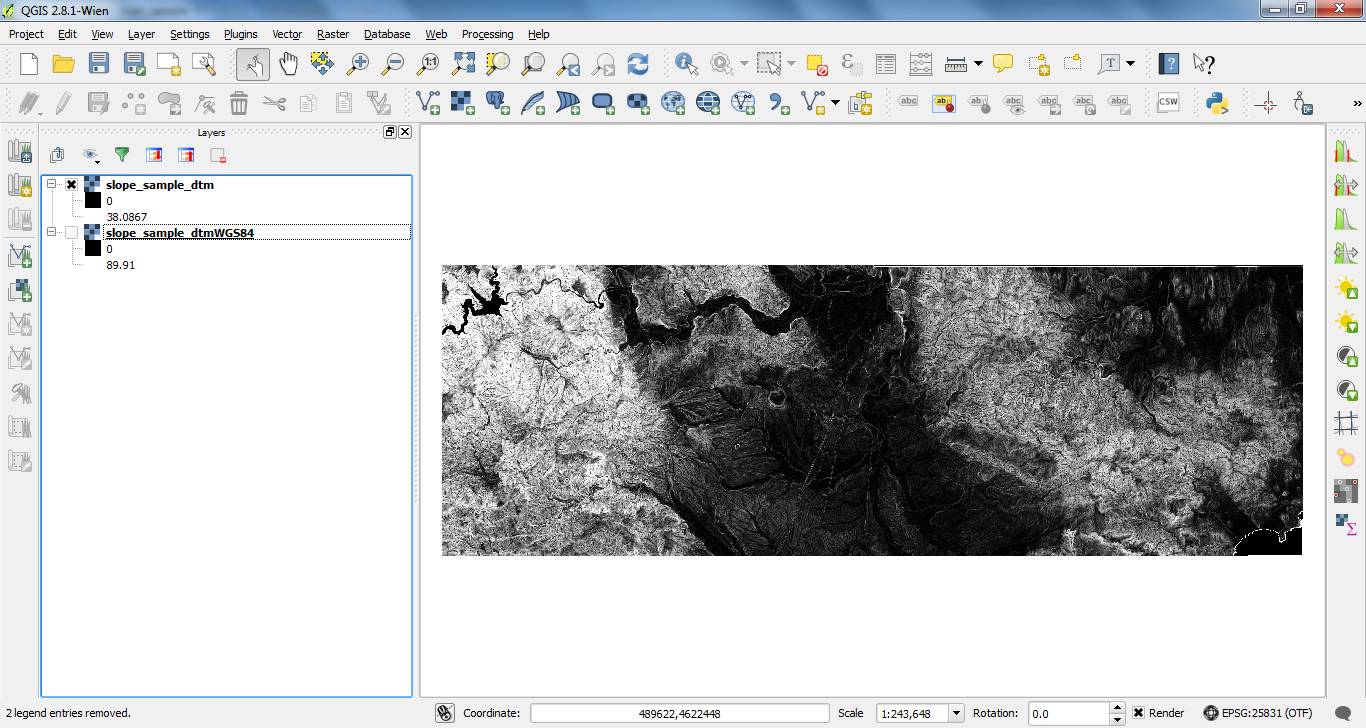Click the Add Vector Layer icon
Screen dimensions: 1366x728
[x=428, y=102]
